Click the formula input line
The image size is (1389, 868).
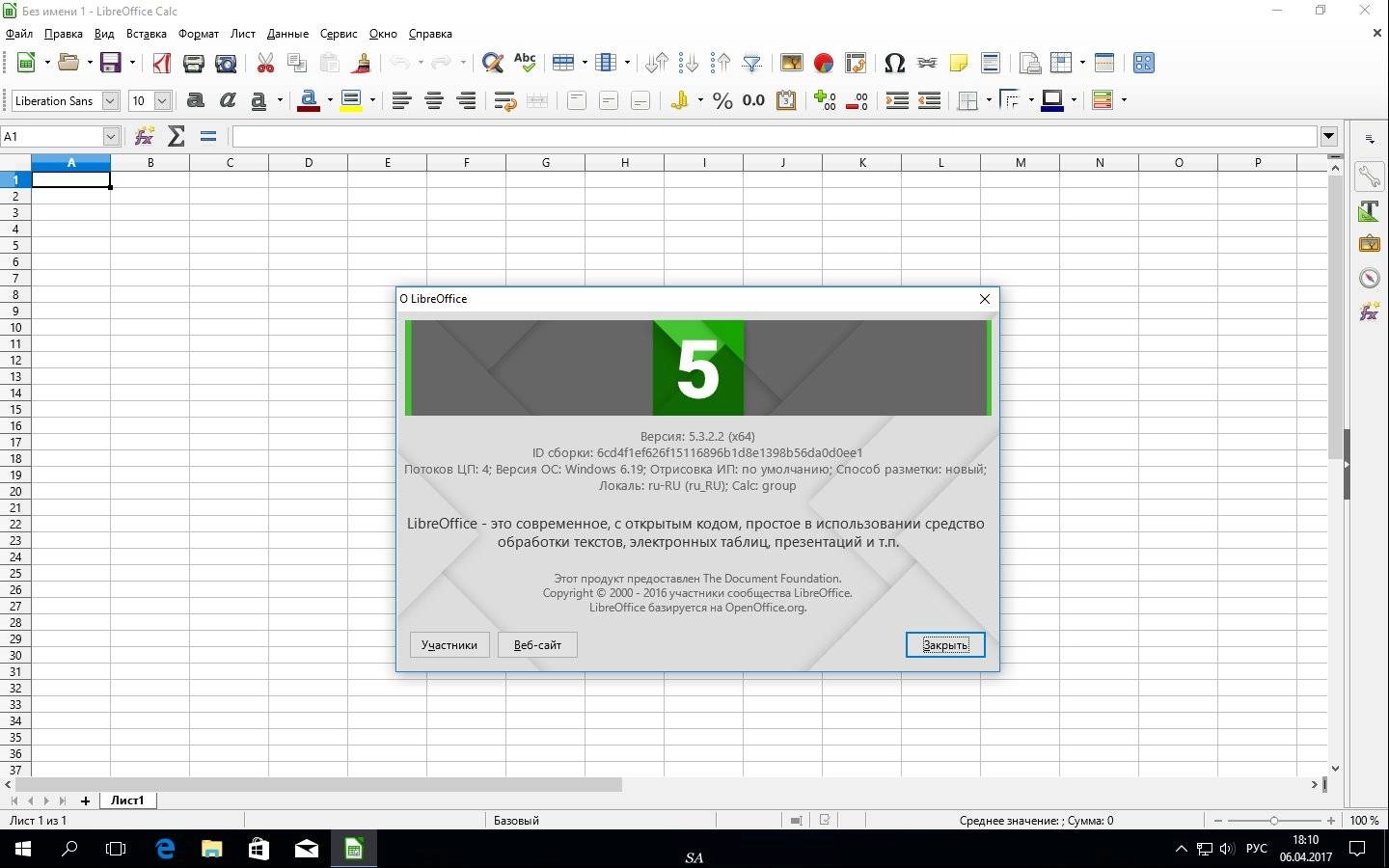[775, 136]
